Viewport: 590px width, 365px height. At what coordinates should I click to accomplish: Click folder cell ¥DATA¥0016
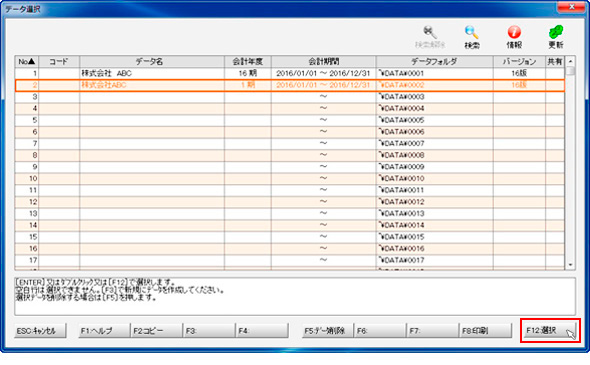(x=435, y=249)
